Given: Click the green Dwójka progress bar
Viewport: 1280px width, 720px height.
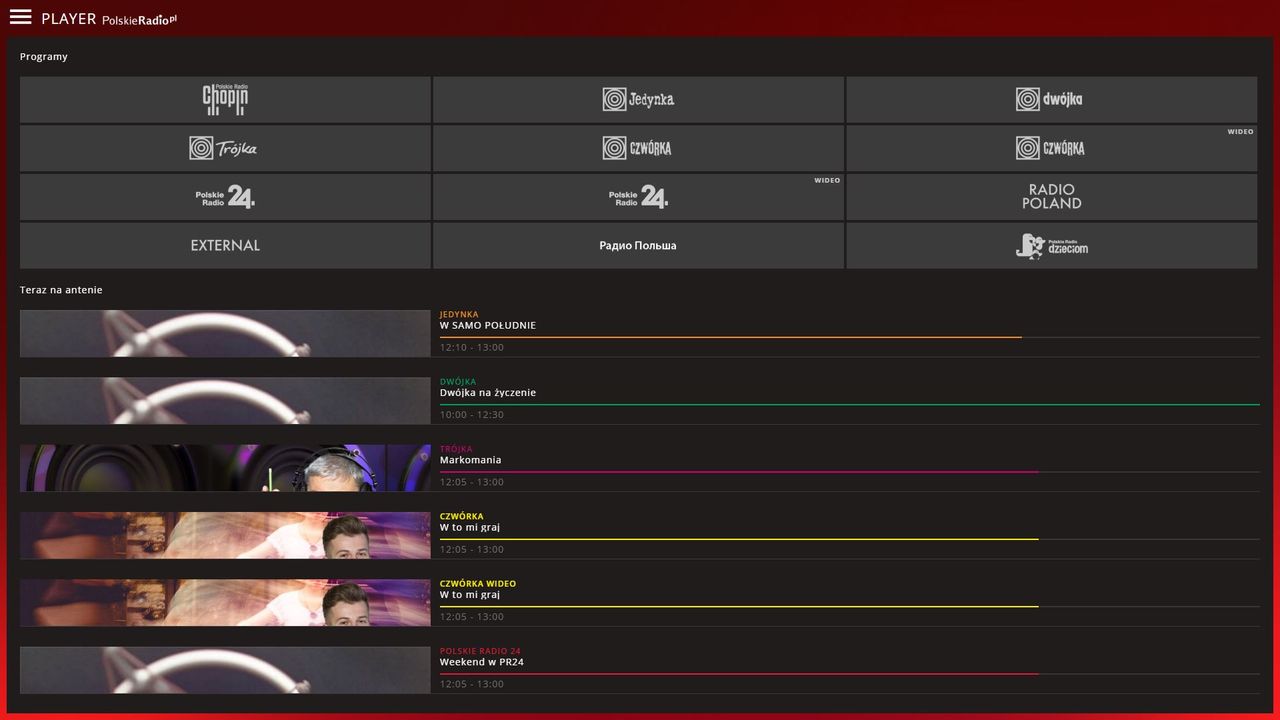Looking at the screenshot, I should pyautogui.click(x=850, y=405).
